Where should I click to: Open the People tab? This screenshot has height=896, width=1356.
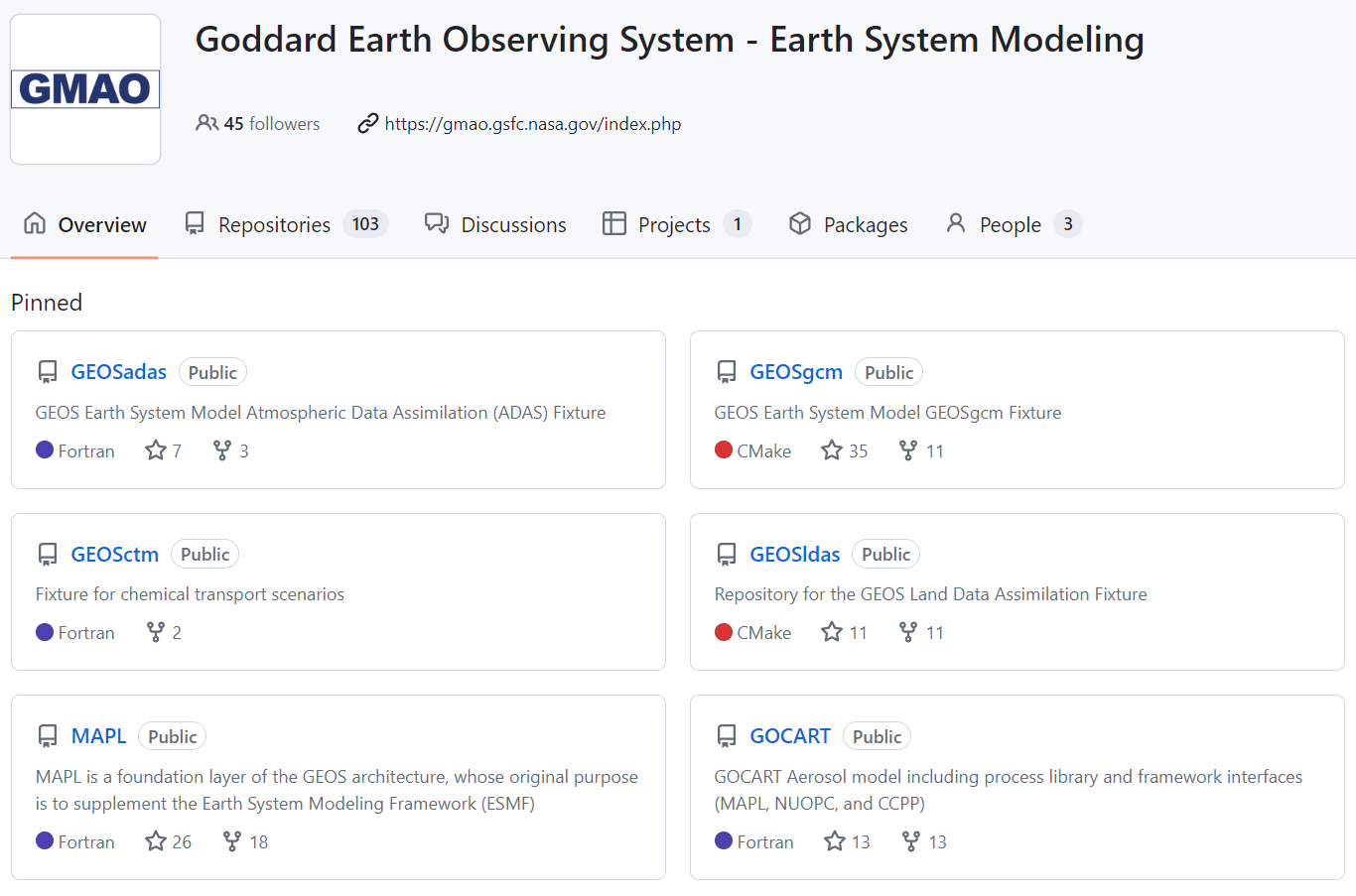[x=1013, y=224]
